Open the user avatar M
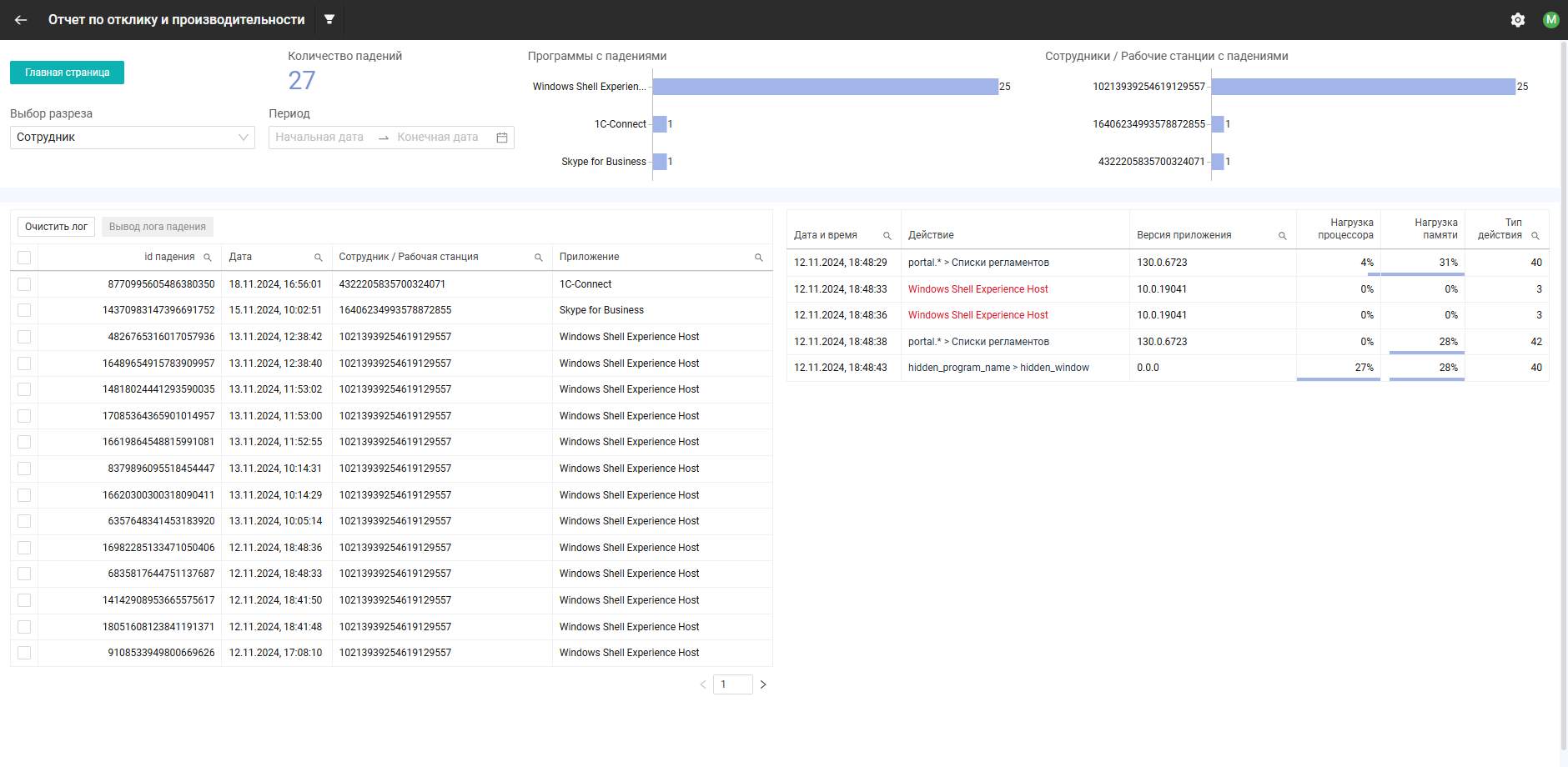 1551,20
